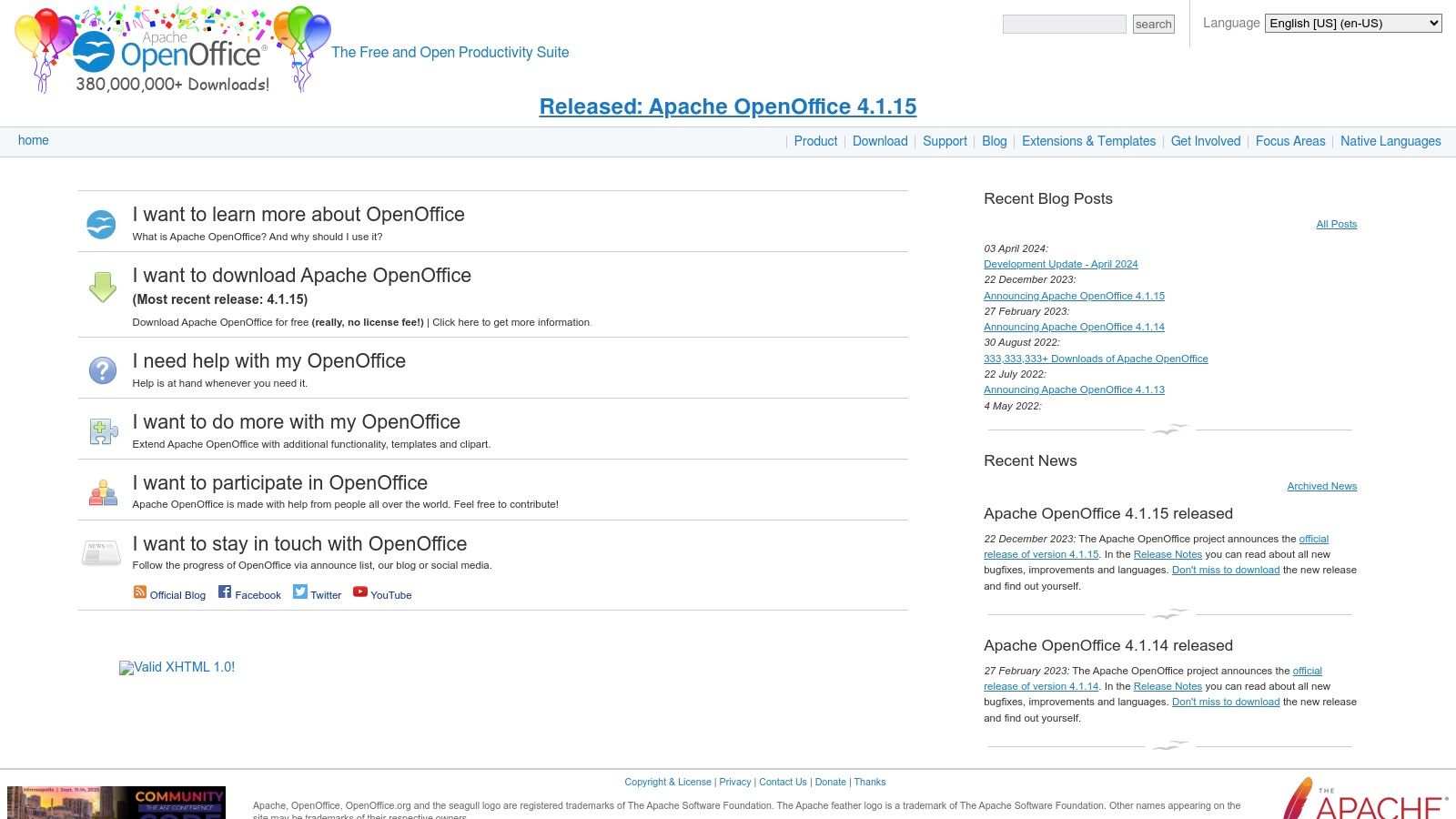Image resolution: width=1456 pixels, height=819 pixels.
Task: Click the green download arrow icon
Action: coord(103,288)
